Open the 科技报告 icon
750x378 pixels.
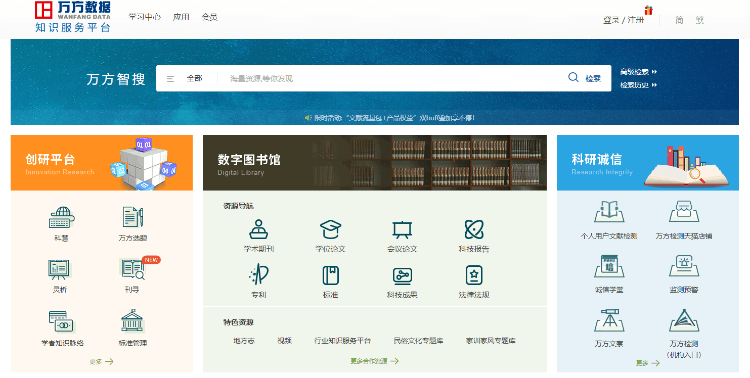[474, 230]
